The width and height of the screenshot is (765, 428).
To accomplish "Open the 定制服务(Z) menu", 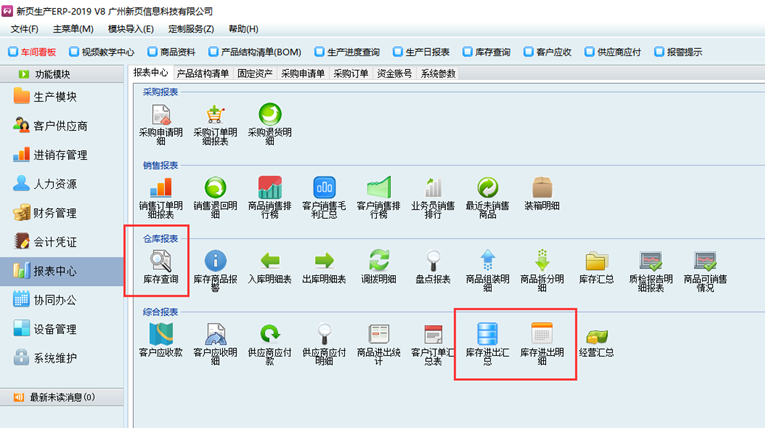I will pos(191,29).
